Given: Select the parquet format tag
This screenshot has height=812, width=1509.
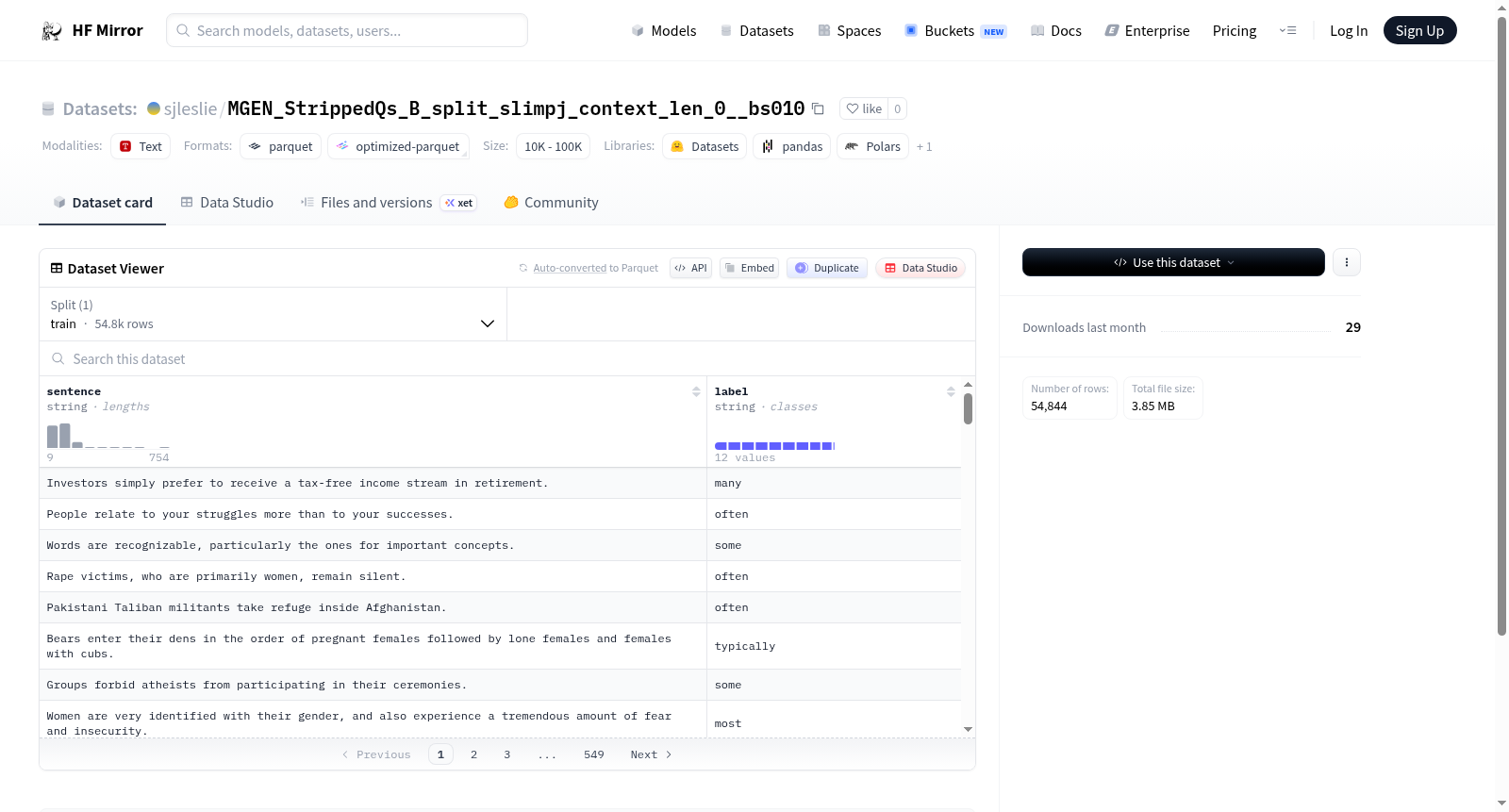Looking at the screenshot, I should (281, 146).
